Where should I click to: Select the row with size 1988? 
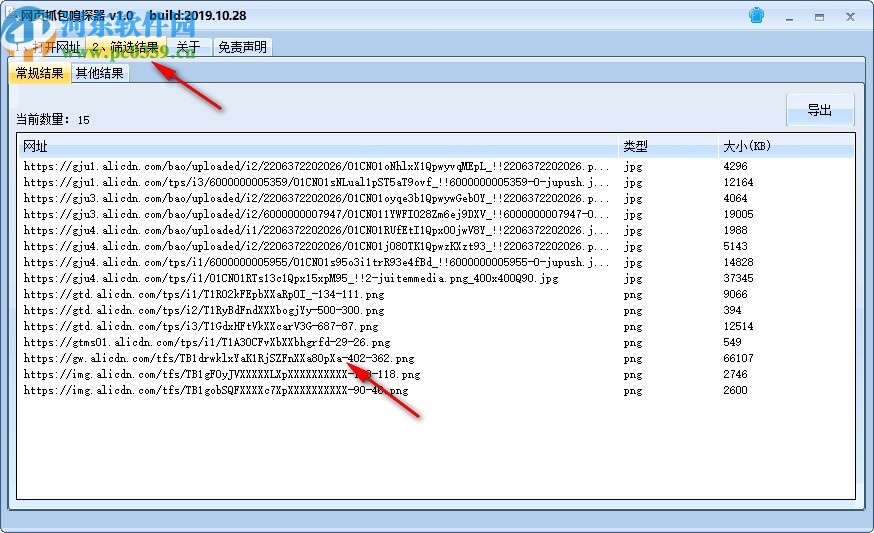435,230
